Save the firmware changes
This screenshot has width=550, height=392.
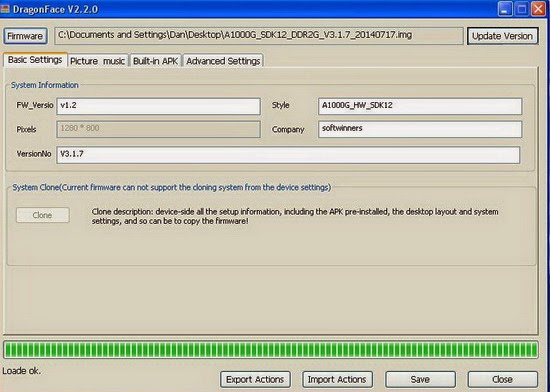tap(420, 379)
